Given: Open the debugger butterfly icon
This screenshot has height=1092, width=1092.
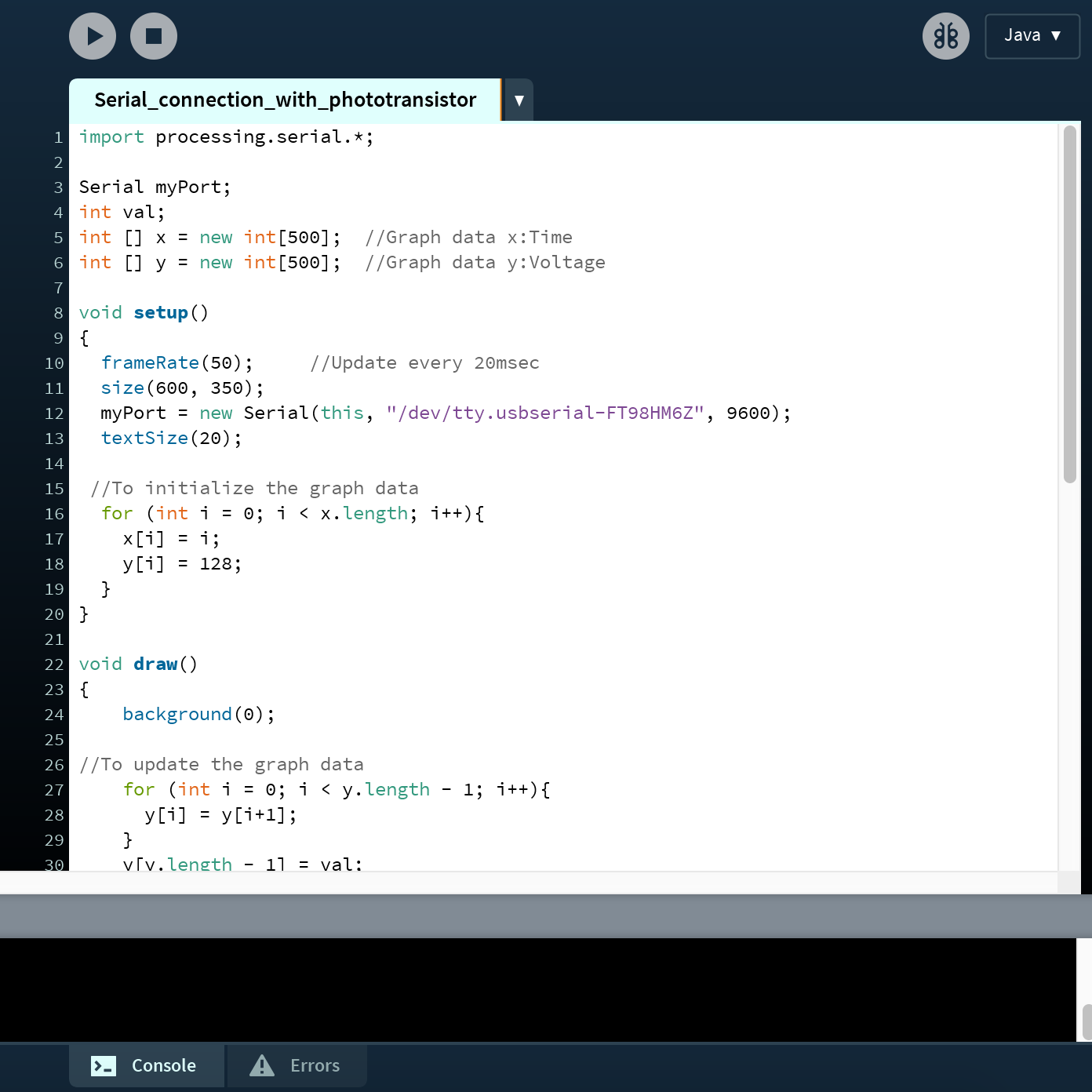Looking at the screenshot, I should [946, 36].
